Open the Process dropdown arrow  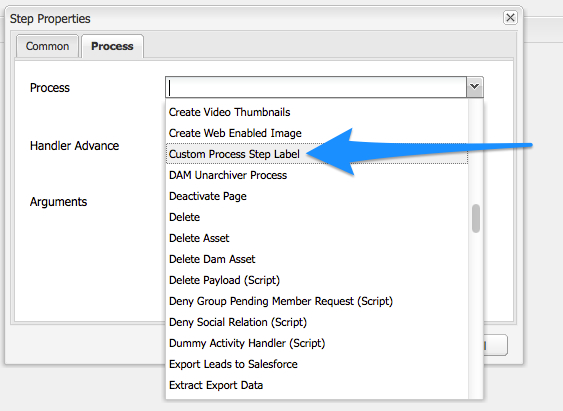tap(475, 87)
